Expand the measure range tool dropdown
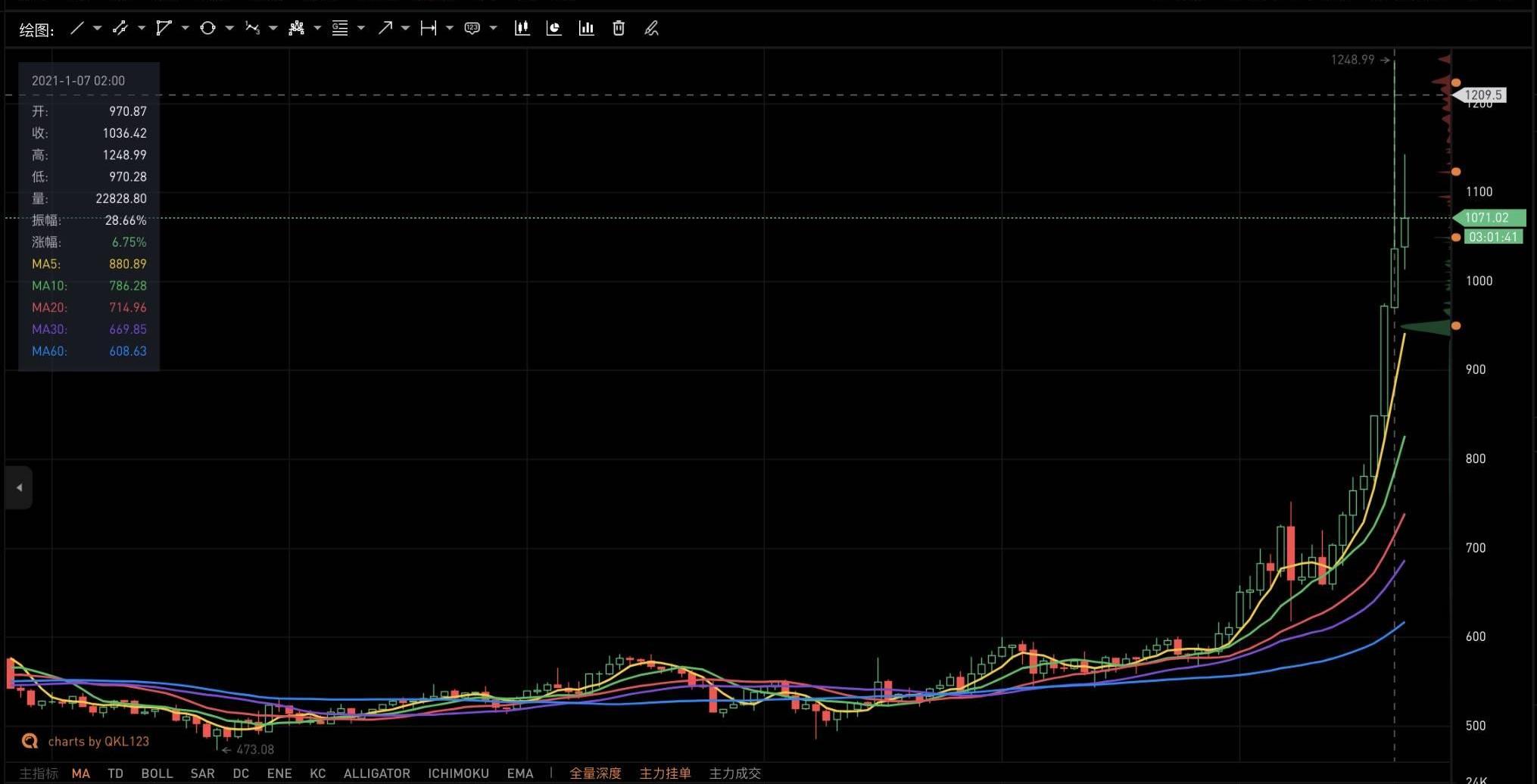The image size is (1537, 784). 450,29
